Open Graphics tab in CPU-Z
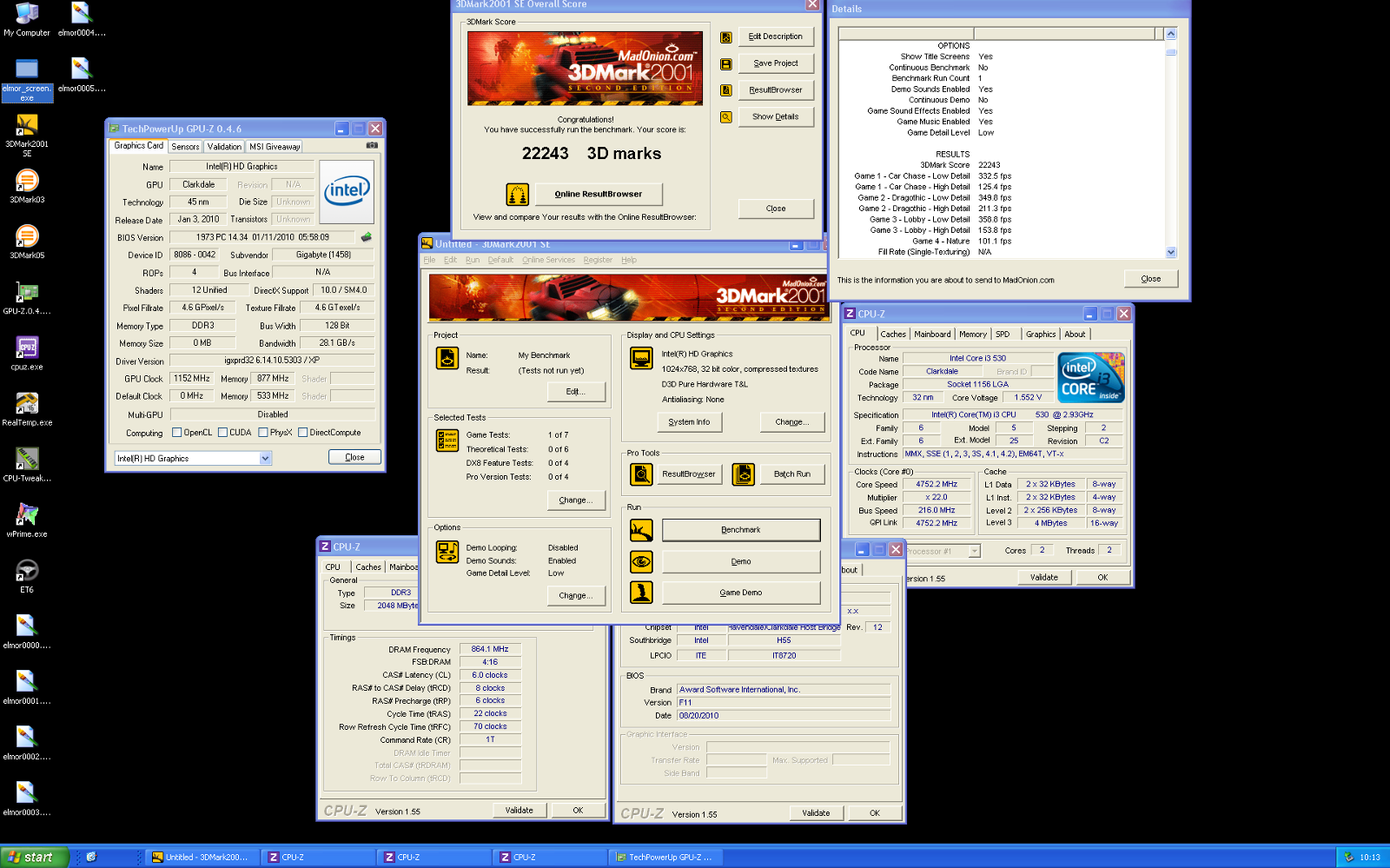Image resolution: width=1390 pixels, height=868 pixels. (1041, 335)
